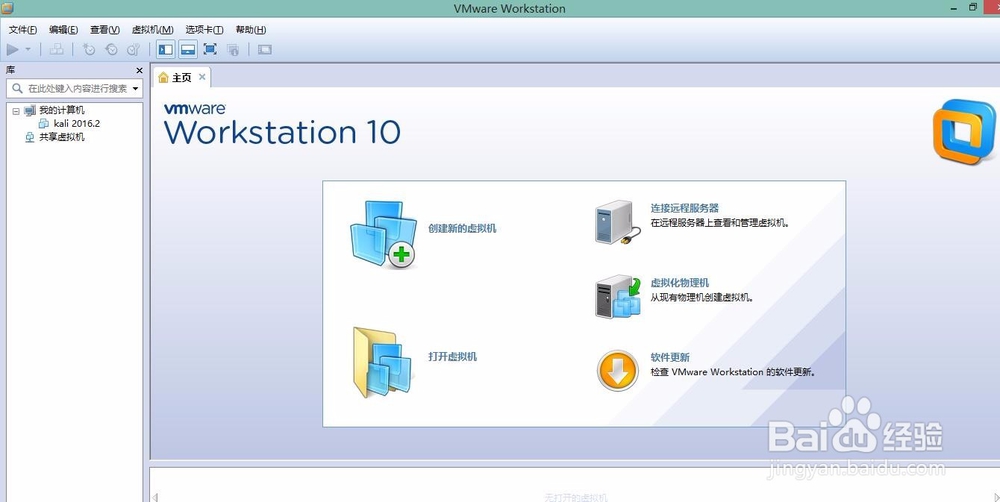
Task: Select the kali 2016.2 virtual machine
Action: 77,124
